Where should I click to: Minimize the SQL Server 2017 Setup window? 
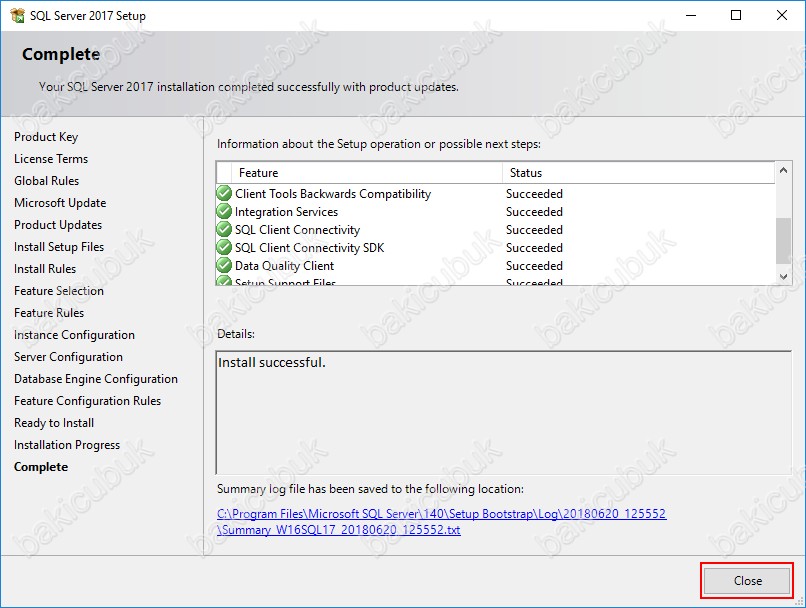pos(691,15)
